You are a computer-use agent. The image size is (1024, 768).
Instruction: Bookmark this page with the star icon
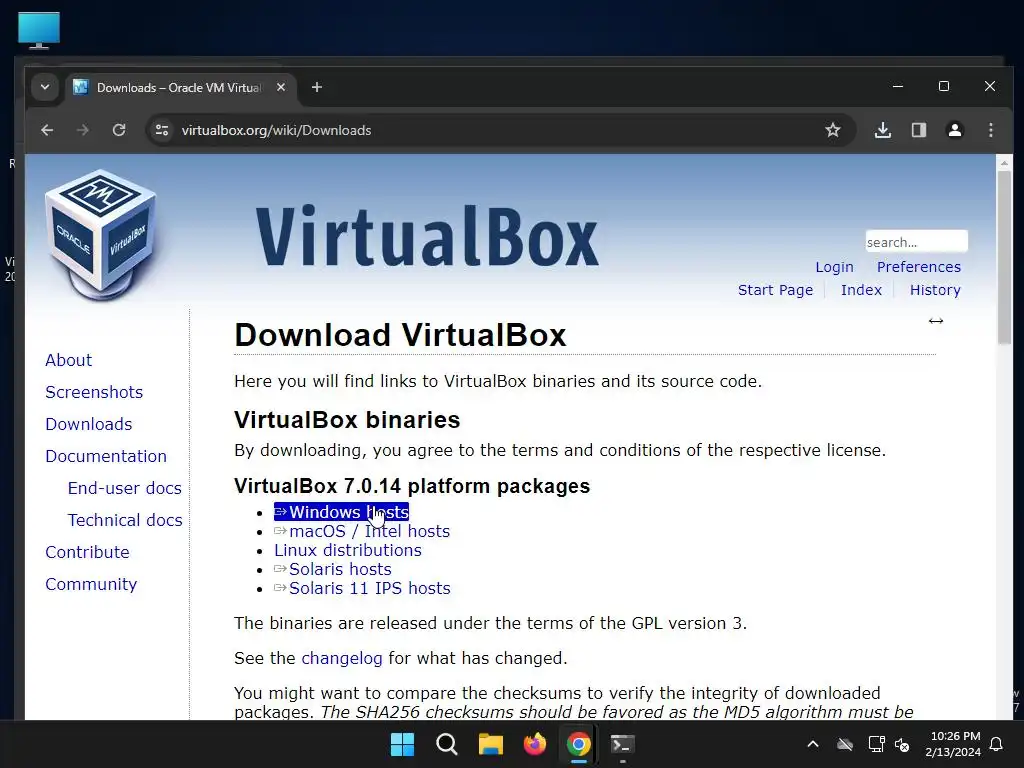tap(833, 130)
